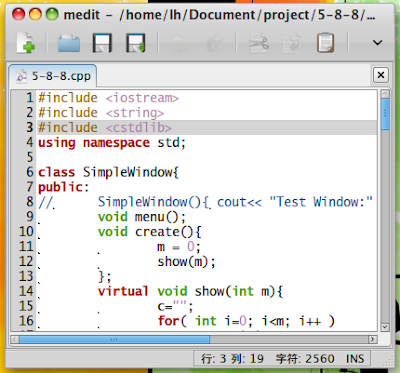Viewport: 400px width, 373px height.
Task: Click the green zoom button
Action: point(52,14)
